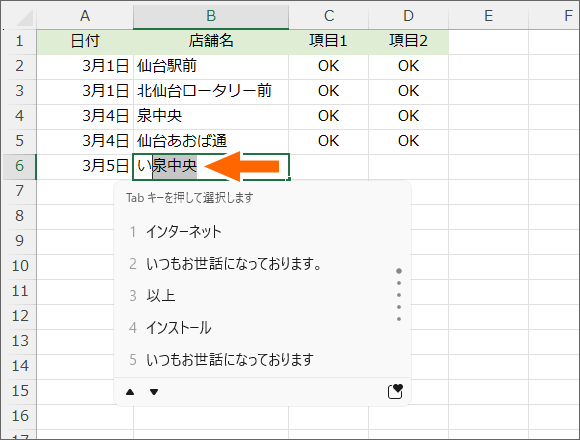Select the 3月4日 cell in row 5

pos(85,141)
